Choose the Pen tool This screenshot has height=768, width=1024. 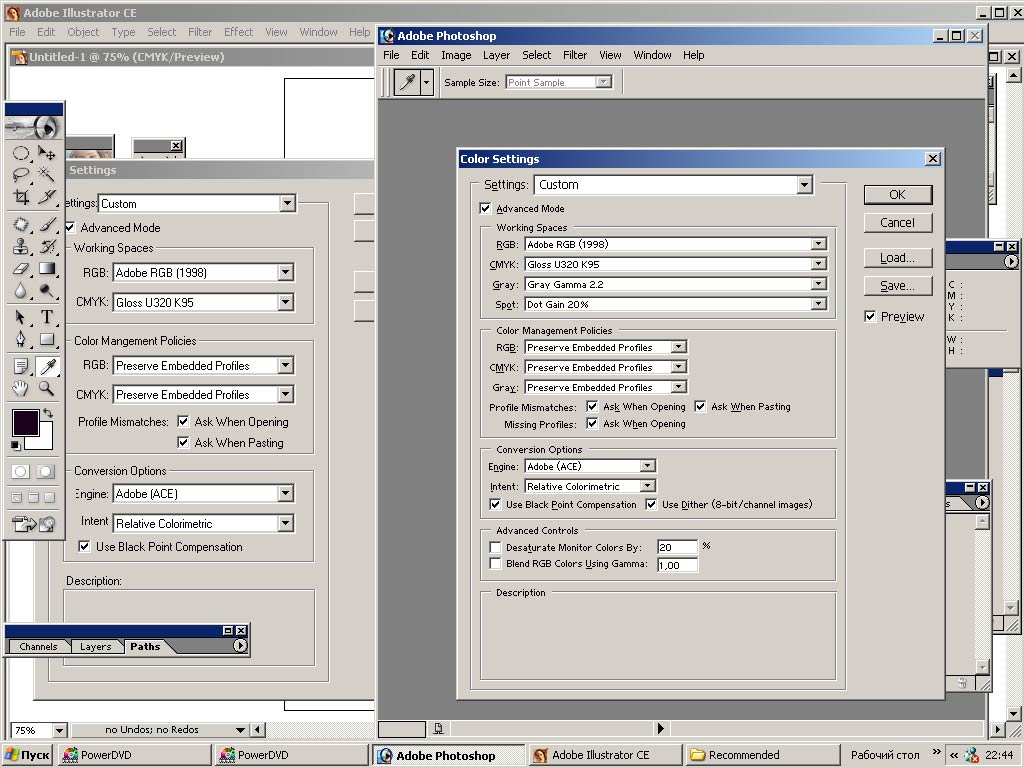coord(21,340)
